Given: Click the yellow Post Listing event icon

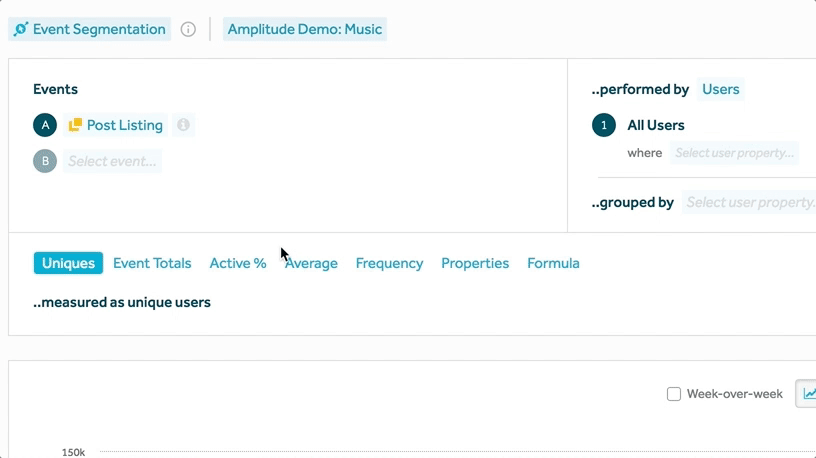Looking at the screenshot, I should pyautogui.click(x=75, y=125).
